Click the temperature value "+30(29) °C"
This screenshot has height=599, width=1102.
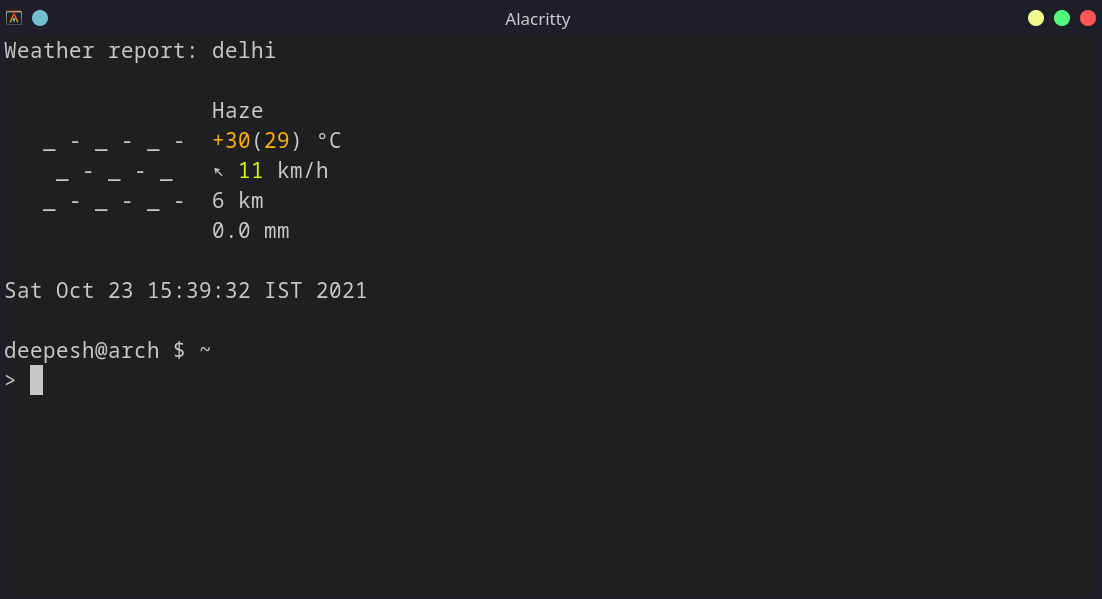click(x=276, y=141)
